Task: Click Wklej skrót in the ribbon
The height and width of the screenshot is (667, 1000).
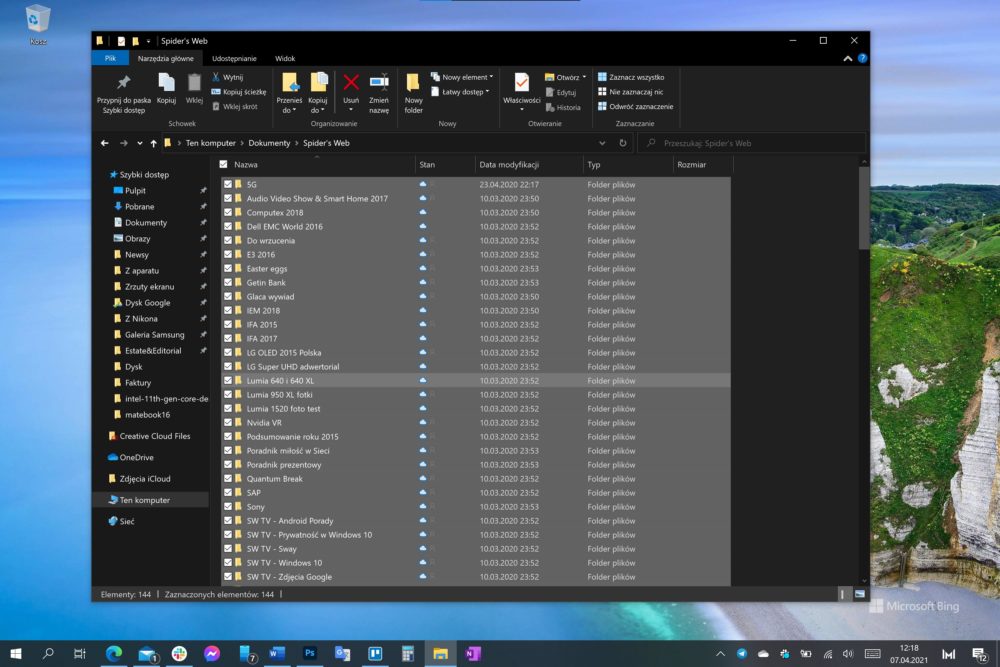Action: pyautogui.click(x=234, y=106)
